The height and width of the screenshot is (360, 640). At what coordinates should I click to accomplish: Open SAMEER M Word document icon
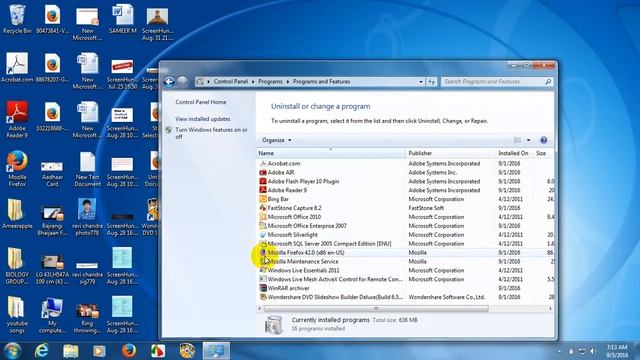pos(122,19)
